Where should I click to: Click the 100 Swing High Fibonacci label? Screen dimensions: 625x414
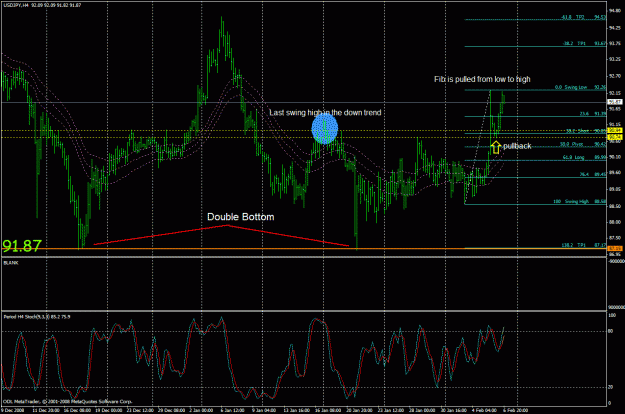[x=580, y=202]
